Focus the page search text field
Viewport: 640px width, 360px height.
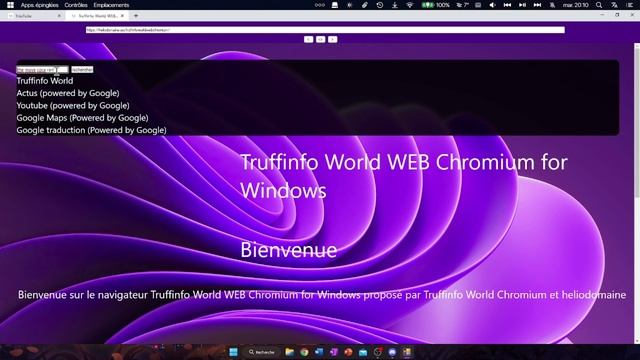pos(42,69)
